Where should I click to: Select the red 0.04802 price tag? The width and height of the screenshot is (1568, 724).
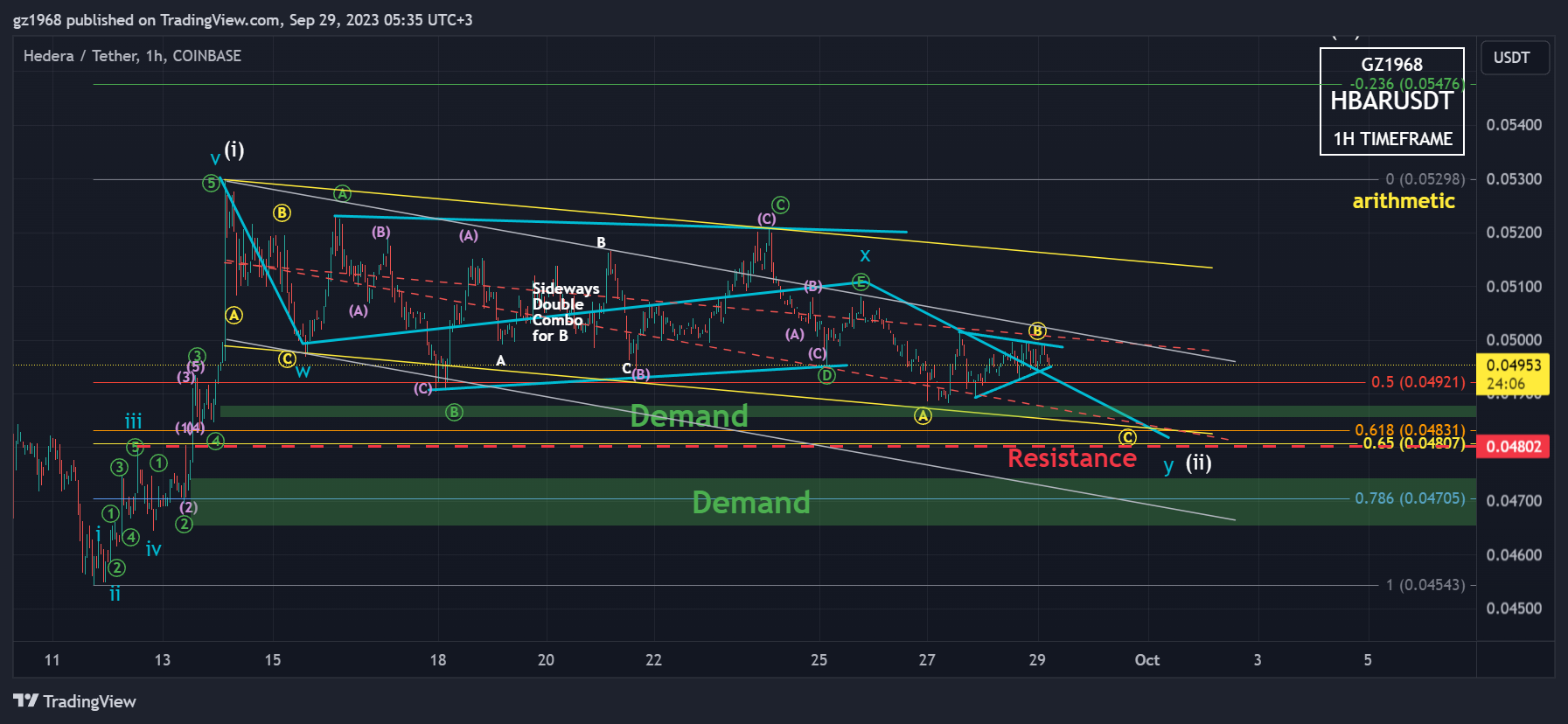click(1512, 447)
